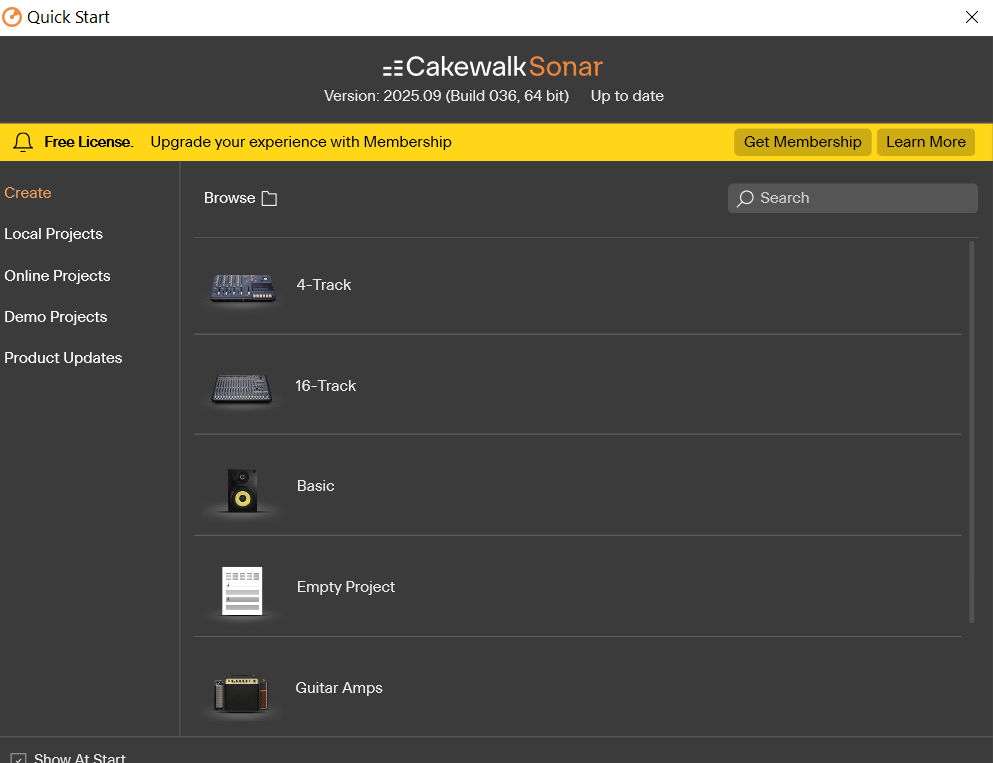
Task: Select the 16-Track mixing console icon
Action: pyautogui.click(x=242, y=387)
